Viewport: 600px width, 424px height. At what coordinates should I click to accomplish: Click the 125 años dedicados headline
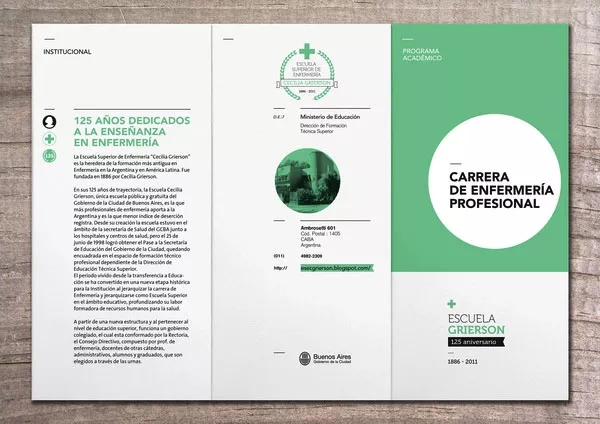click(132, 131)
